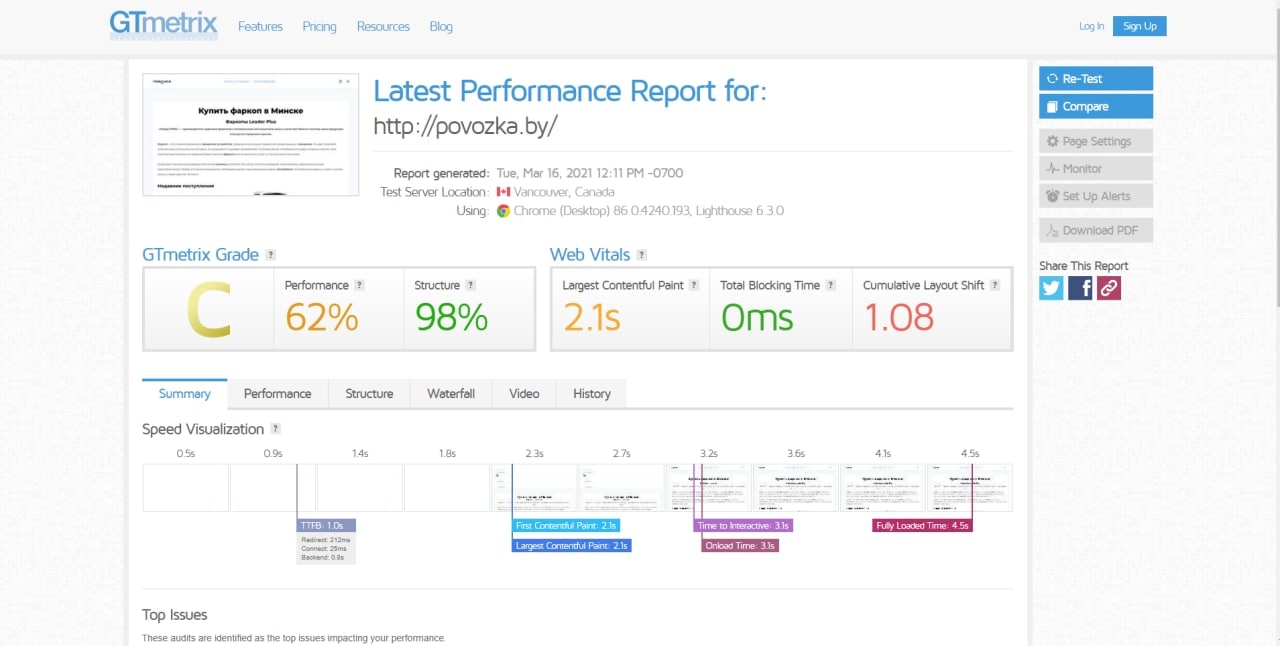Click the filmstrip frame at 0.5s
Screen dimensions: 1280x646
(186, 487)
